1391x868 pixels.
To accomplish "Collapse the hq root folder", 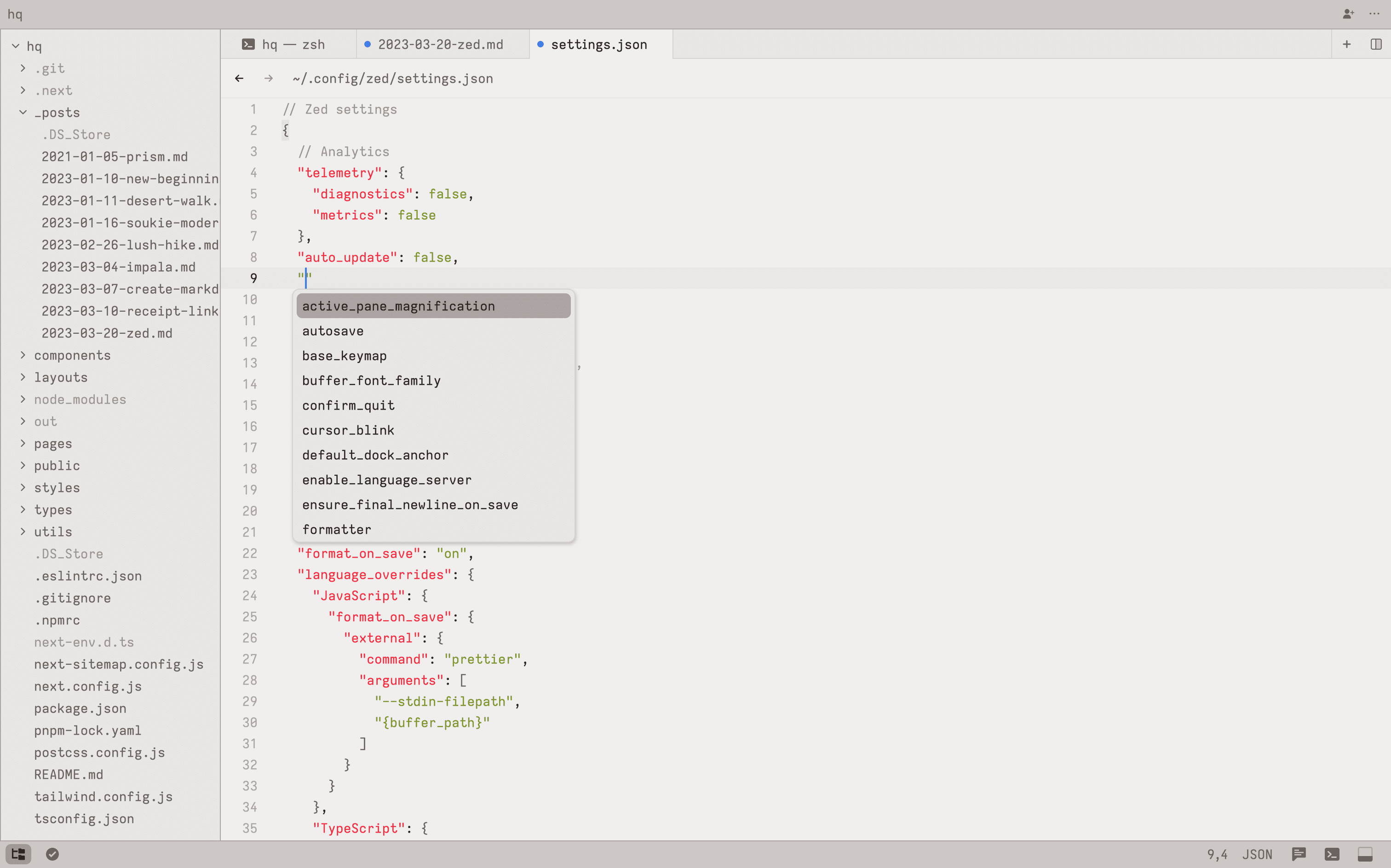I will coord(16,46).
